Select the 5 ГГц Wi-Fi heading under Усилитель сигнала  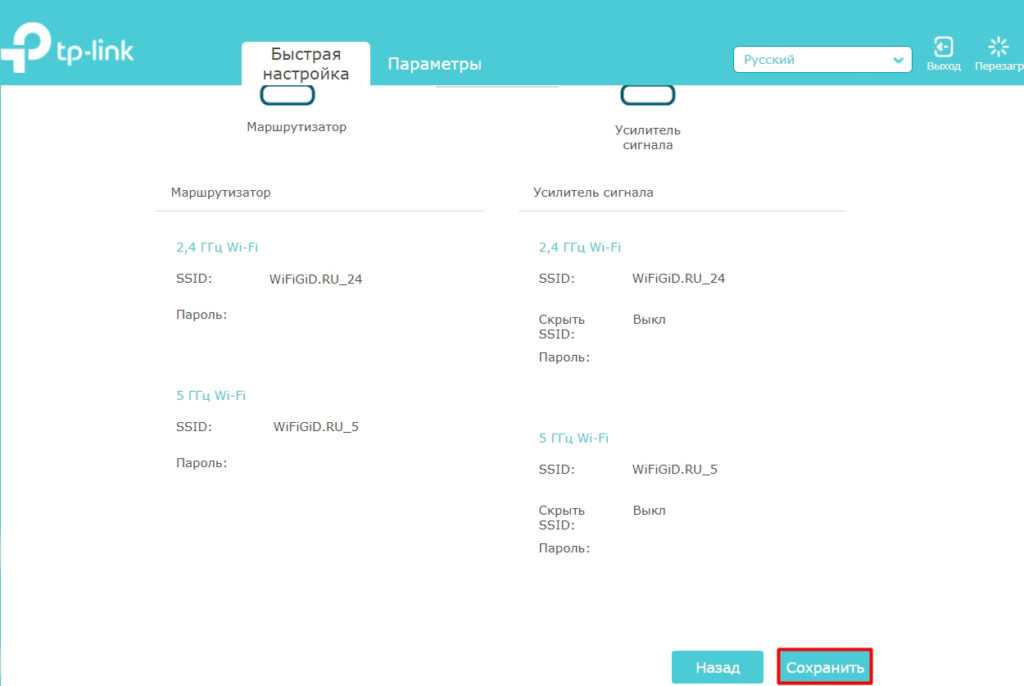(573, 438)
